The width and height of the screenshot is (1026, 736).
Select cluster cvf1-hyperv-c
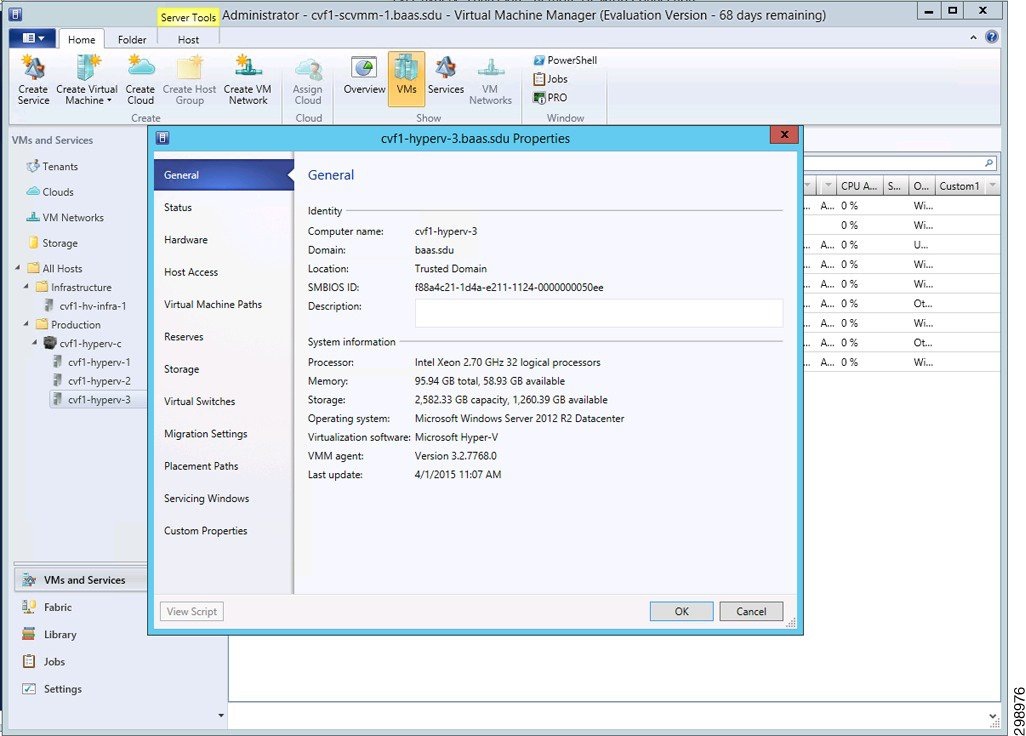click(x=82, y=343)
